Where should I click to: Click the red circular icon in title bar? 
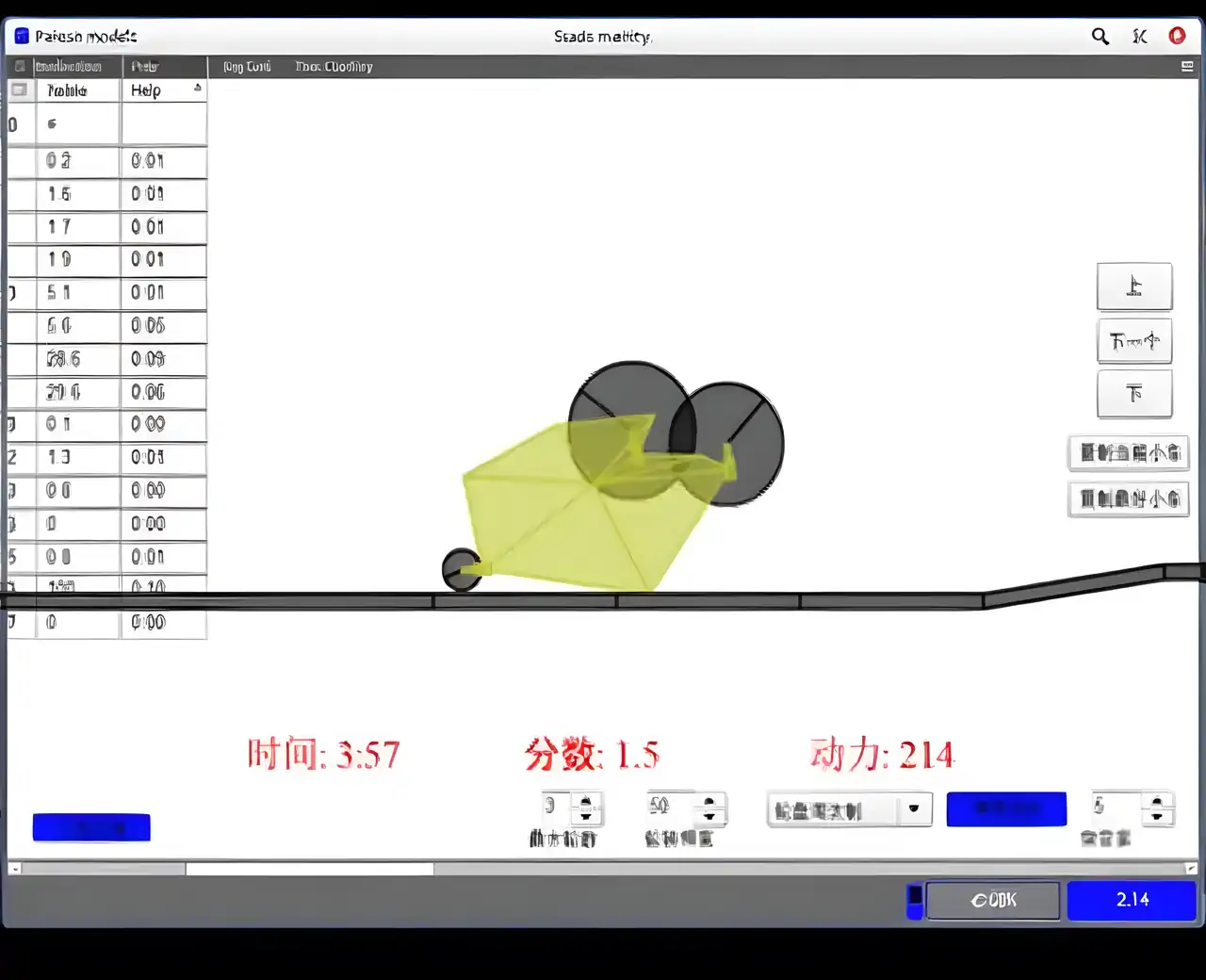(x=1177, y=36)
